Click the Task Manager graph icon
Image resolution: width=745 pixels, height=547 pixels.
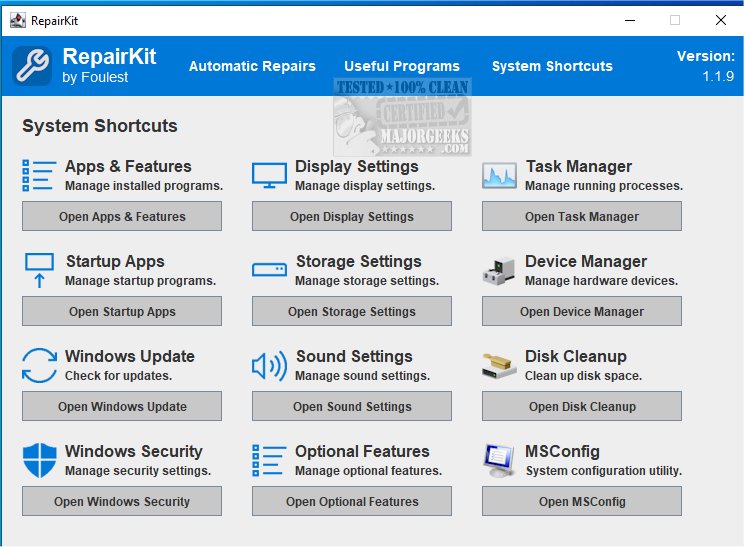[499, 175]
